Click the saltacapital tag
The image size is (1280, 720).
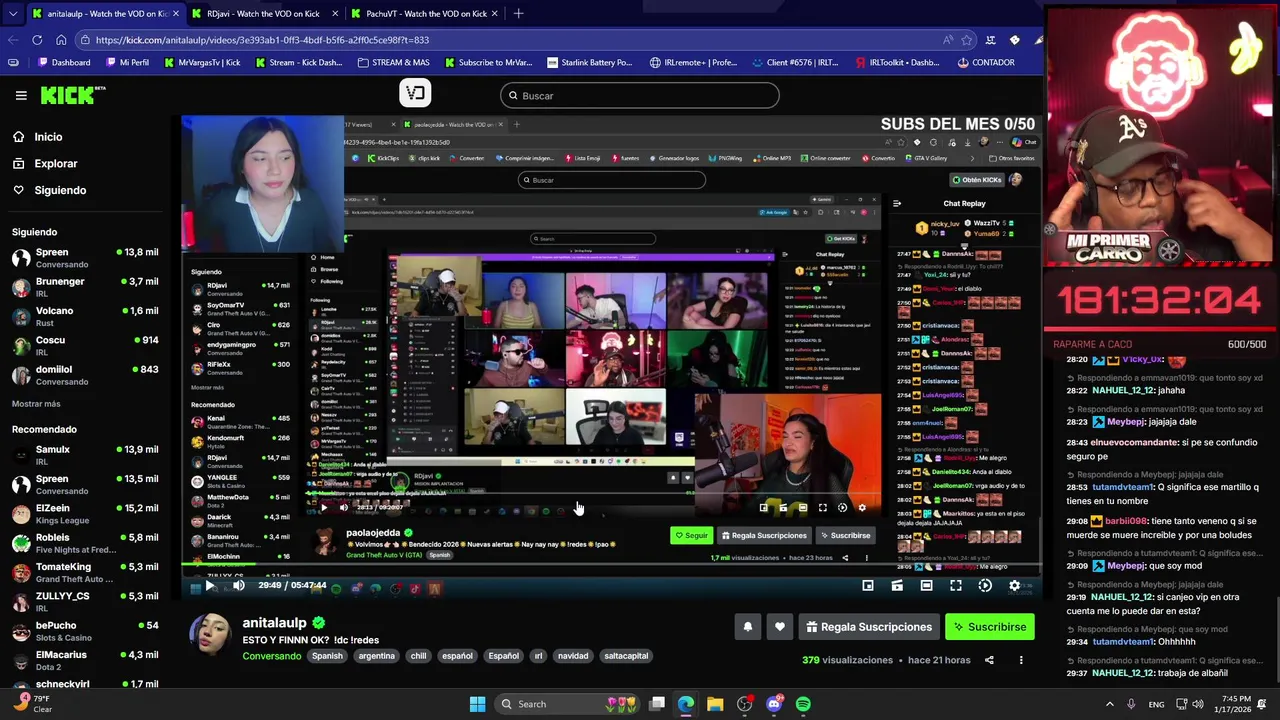point(626,656)
